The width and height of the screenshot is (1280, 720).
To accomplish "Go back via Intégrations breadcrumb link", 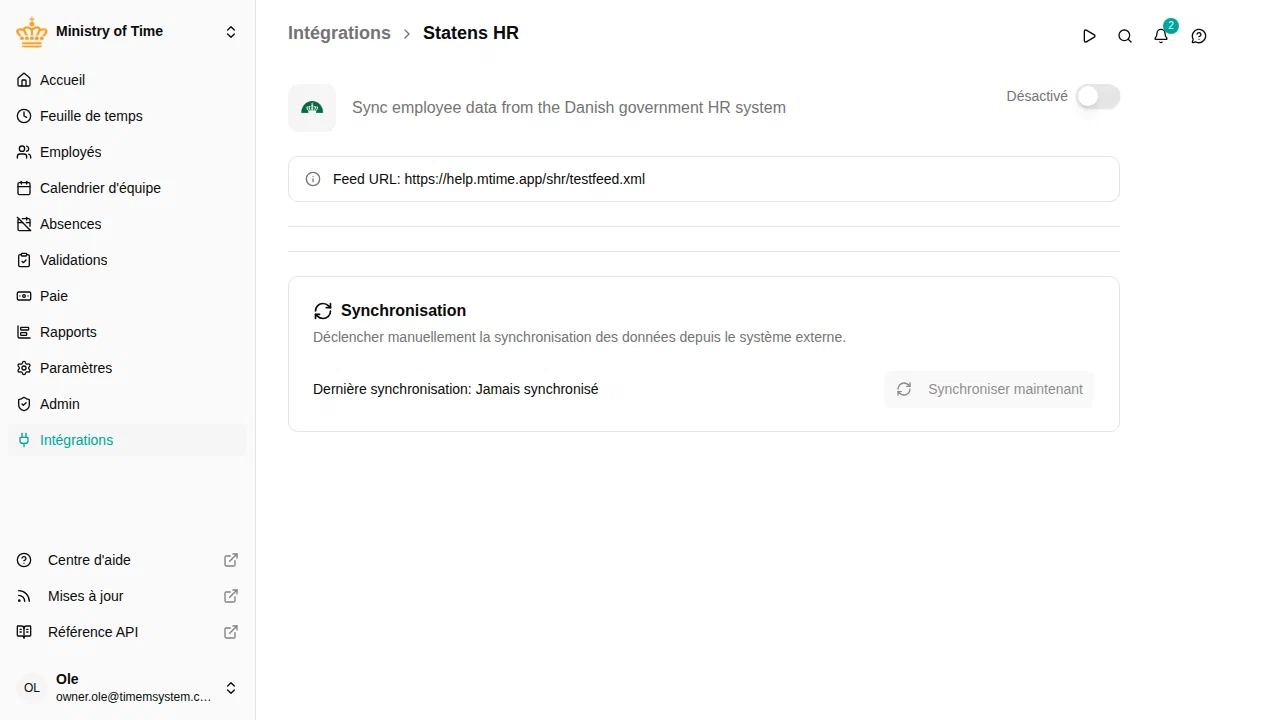I will [339, 33].
